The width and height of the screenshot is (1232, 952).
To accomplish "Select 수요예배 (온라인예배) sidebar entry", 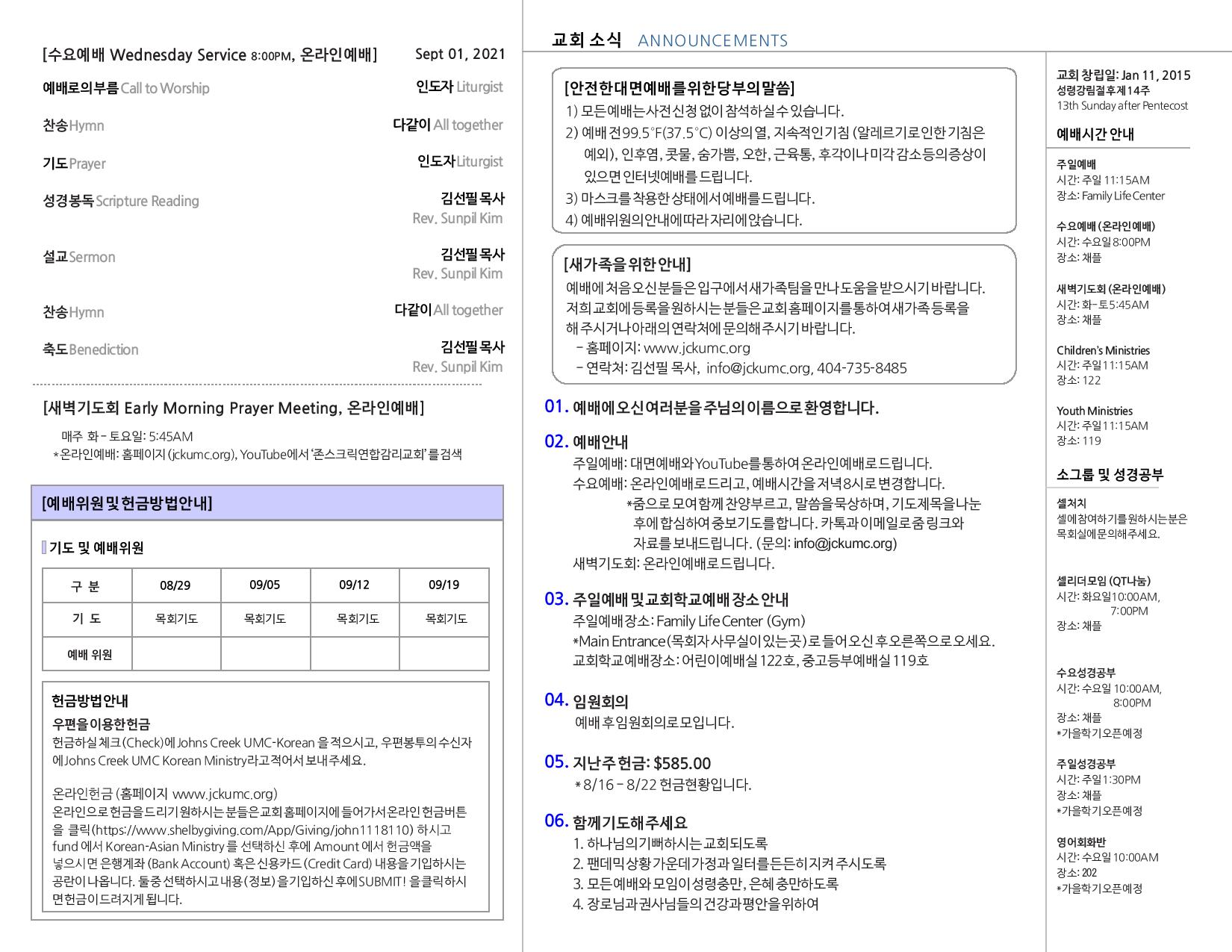I will point(1106,226).
